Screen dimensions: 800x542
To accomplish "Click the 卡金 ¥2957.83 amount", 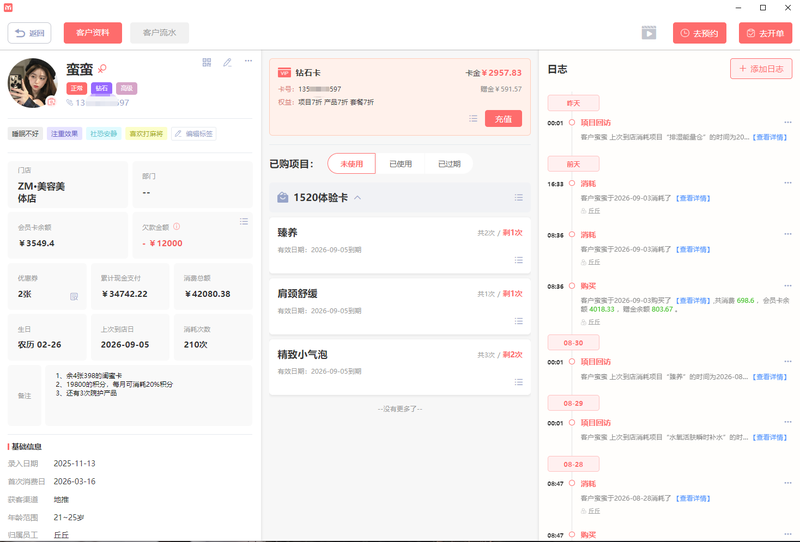I will click(493, 73).
